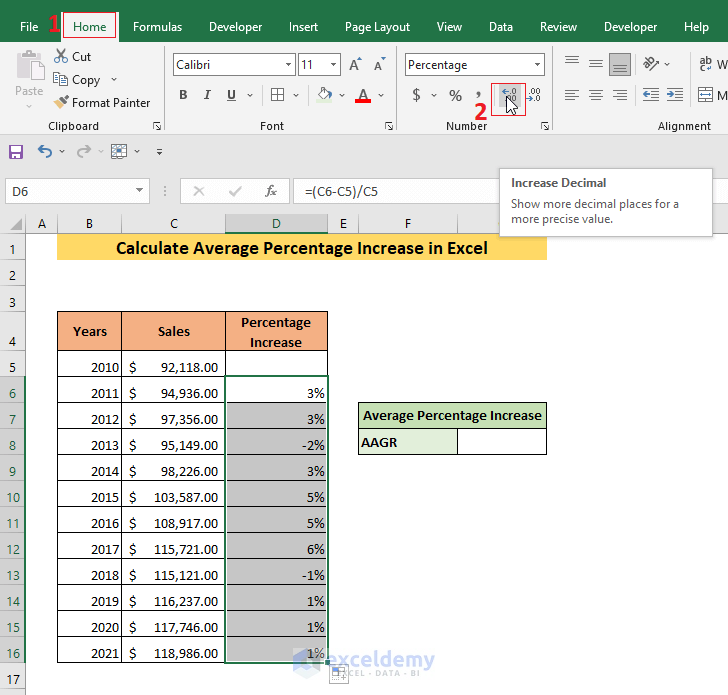Click the Increase Decimal button
This screenshot has width=728, height=695.
(x=510, y=95)
